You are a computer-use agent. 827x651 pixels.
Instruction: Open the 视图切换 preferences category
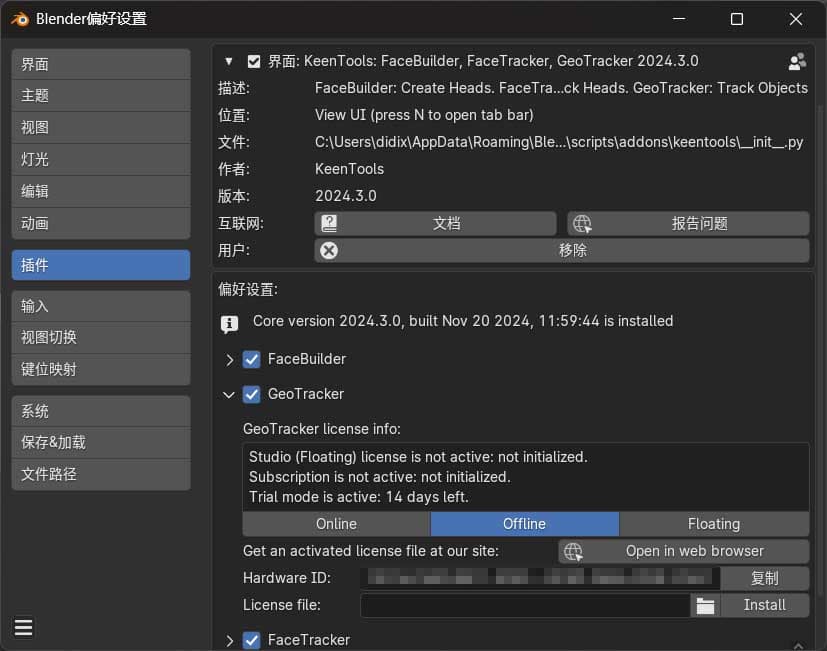coord(101,338)
